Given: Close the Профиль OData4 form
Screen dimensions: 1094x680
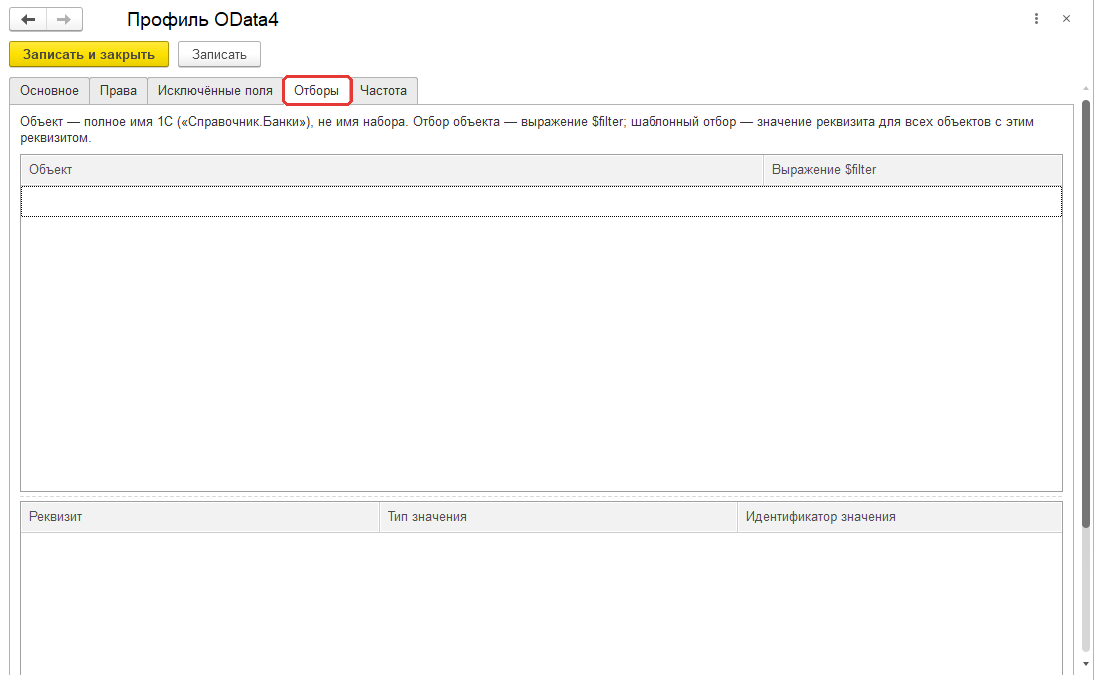Looking at the screenshot, I should [x=1066, y=19].
